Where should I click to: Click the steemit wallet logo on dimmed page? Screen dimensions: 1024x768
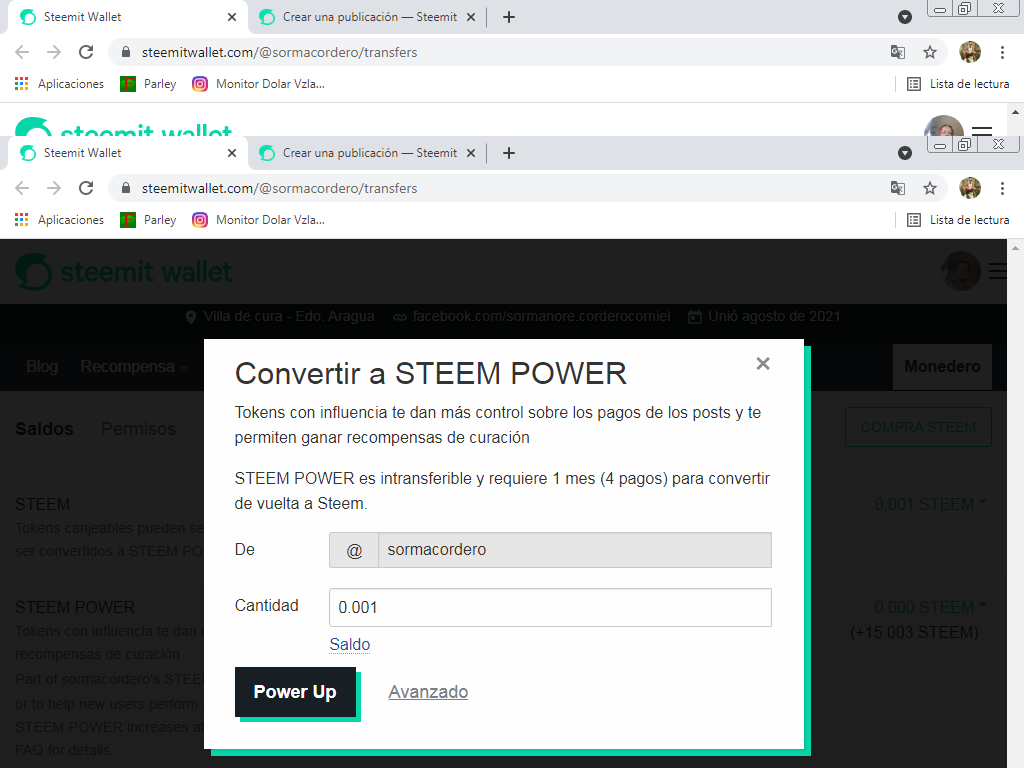coord(123,272)
